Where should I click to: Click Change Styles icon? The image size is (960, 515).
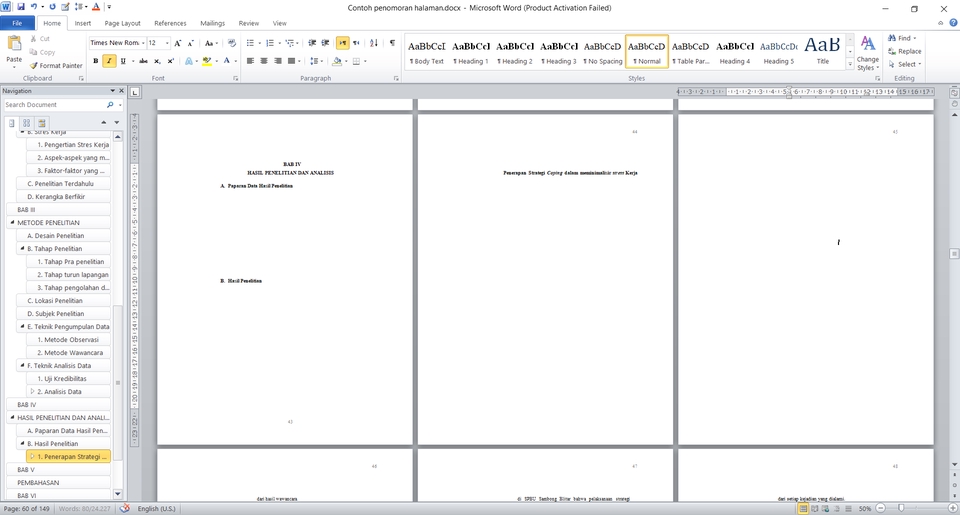(x=867, y=53)
